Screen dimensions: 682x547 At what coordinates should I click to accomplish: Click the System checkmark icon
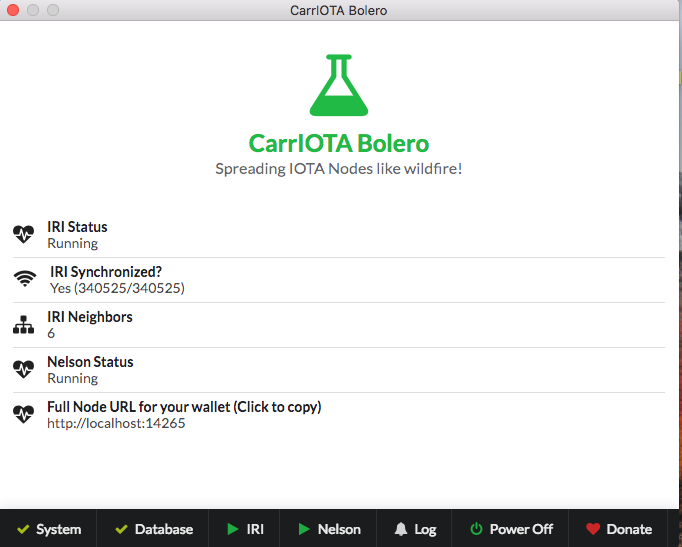coord(23,529)
